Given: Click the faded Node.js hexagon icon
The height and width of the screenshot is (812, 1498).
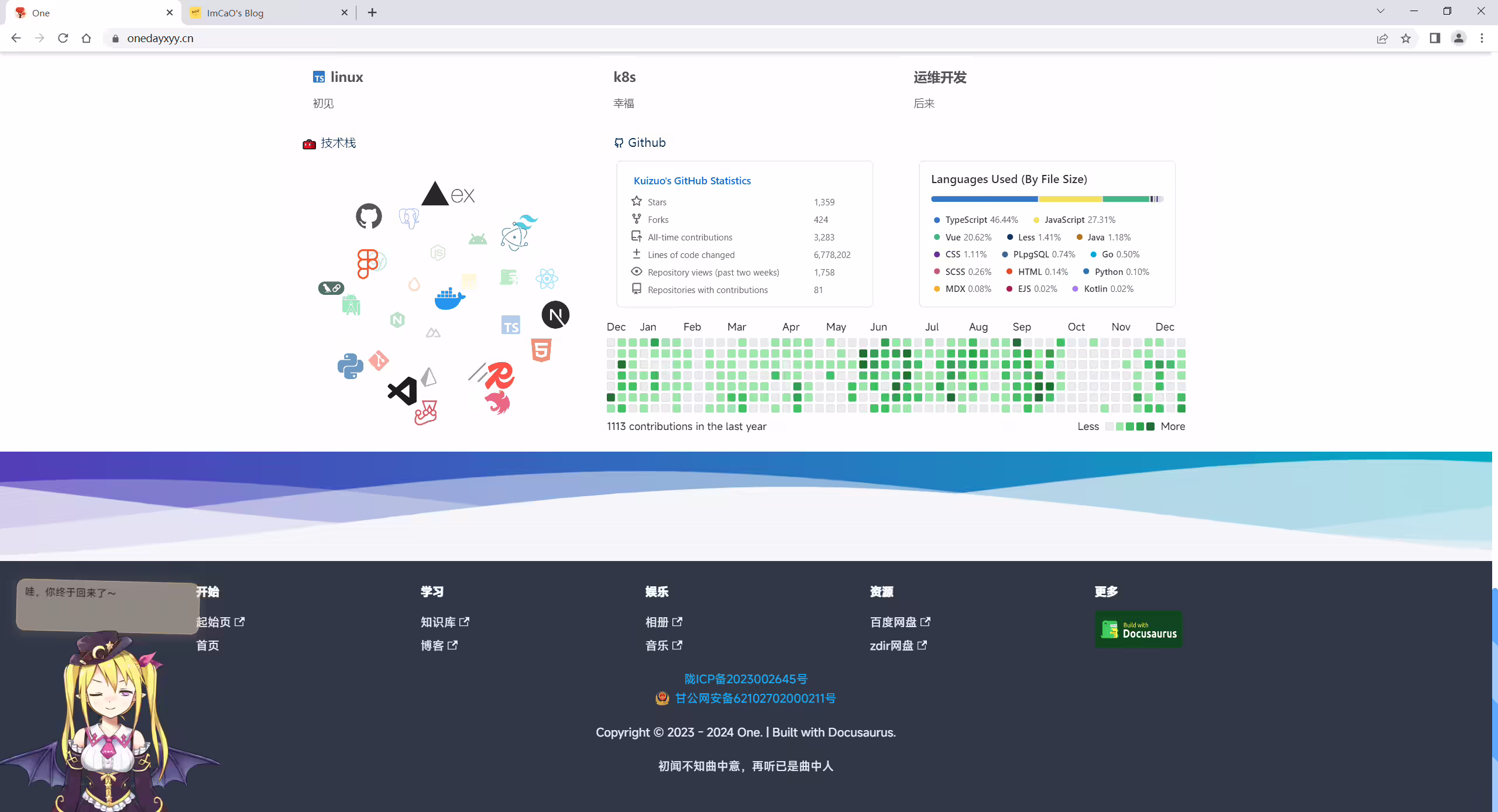Looking at the screenshot, I should point(438,252).
